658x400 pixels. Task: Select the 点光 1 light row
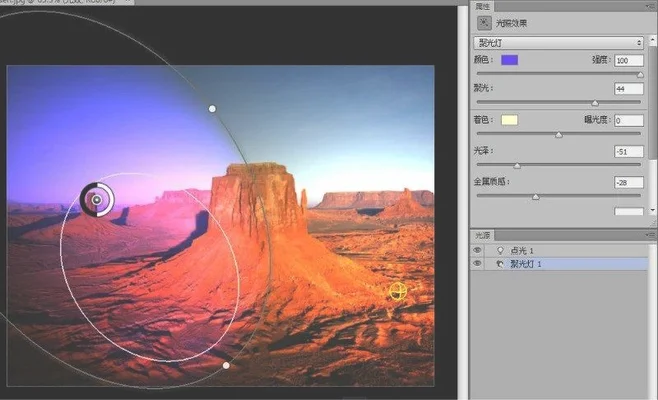pos(560,251)
